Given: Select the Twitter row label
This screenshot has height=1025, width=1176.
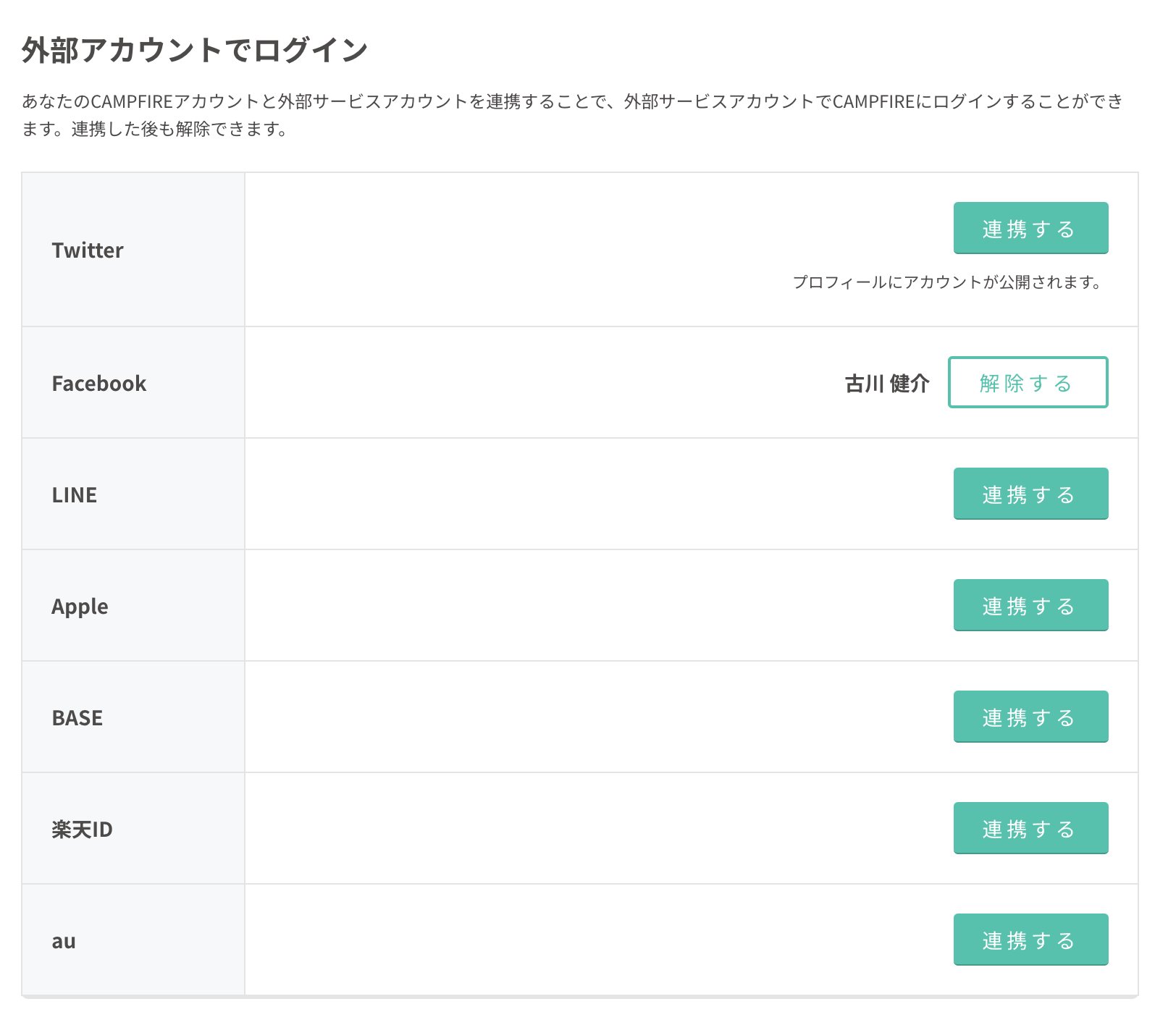Looking at the screenshot, I should point(88,250).
